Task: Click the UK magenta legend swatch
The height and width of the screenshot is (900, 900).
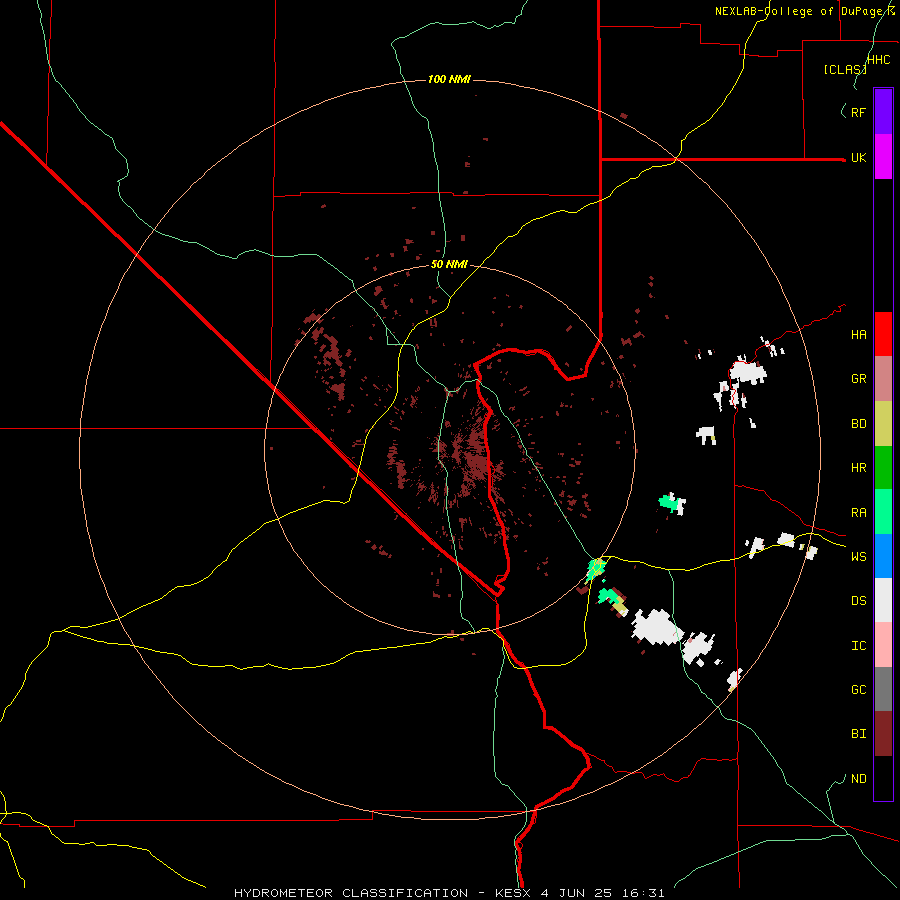Action: (883, 157)
